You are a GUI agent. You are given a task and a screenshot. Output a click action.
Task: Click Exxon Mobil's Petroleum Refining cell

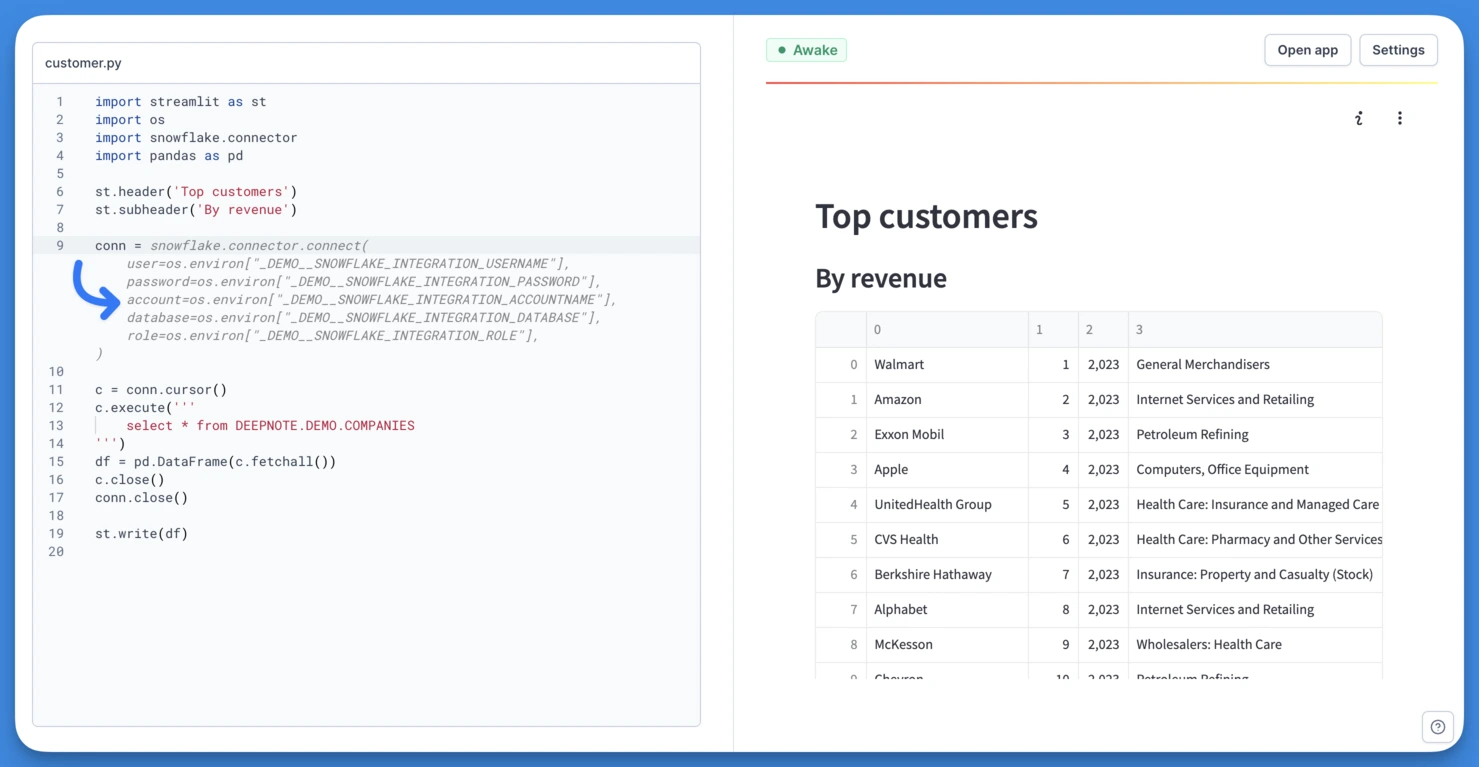1255,434
